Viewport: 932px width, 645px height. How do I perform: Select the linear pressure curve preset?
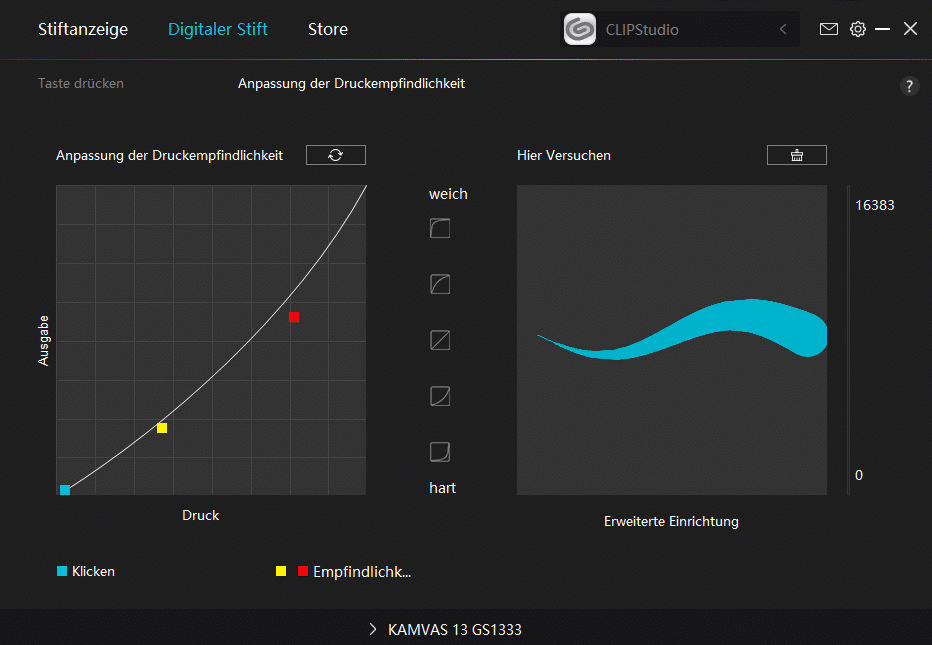pyautogui.click(x=440, y=340)
